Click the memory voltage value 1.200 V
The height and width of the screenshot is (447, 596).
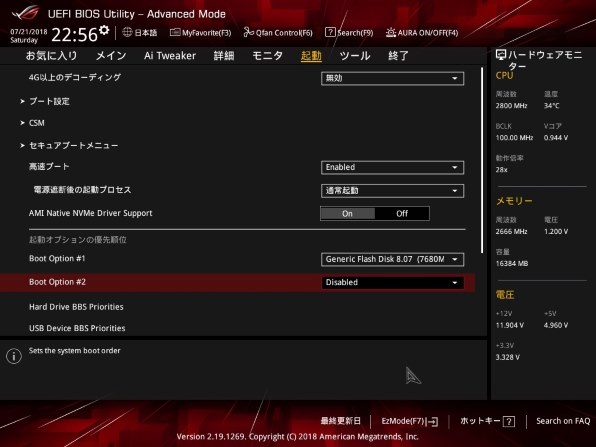(x=556, y=231)
